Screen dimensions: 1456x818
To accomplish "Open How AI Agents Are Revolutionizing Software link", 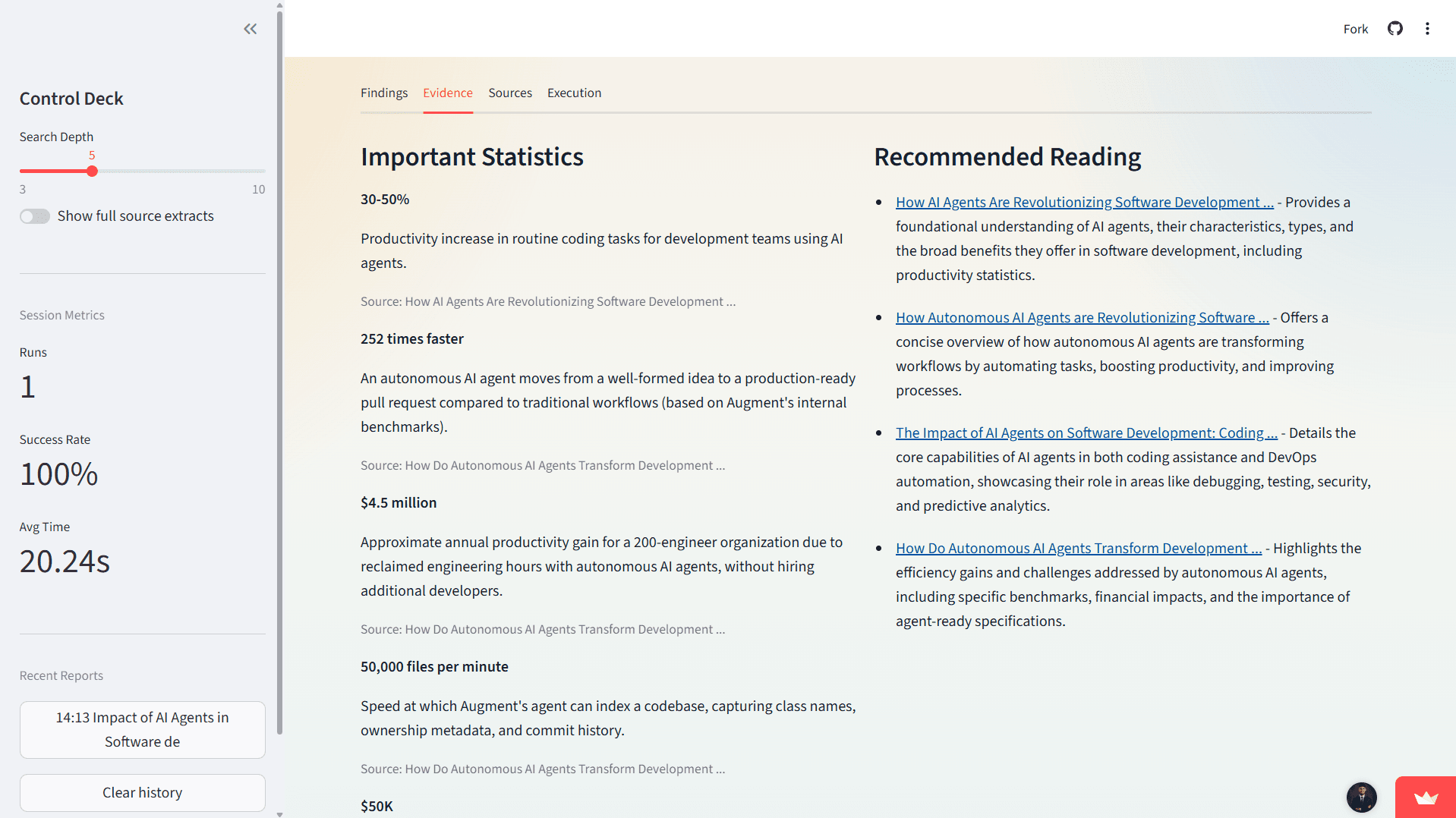I will click(1084, 203).
